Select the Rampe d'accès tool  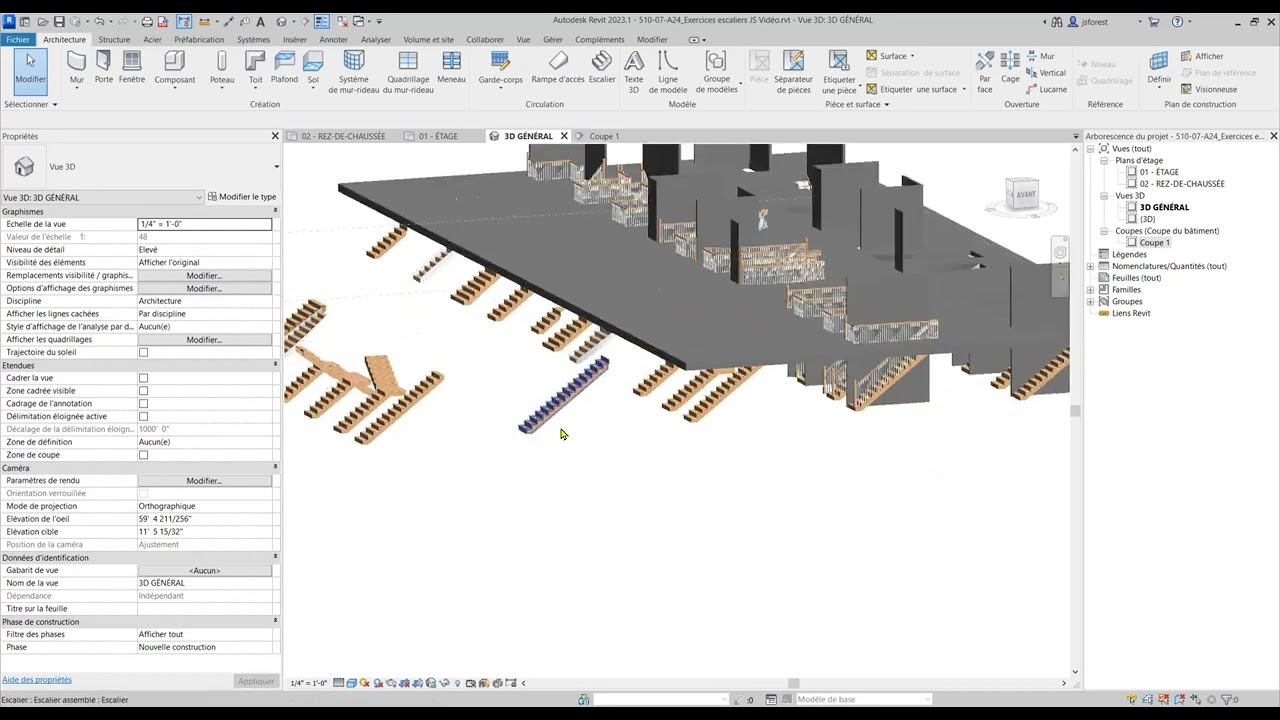coord(558,67)
